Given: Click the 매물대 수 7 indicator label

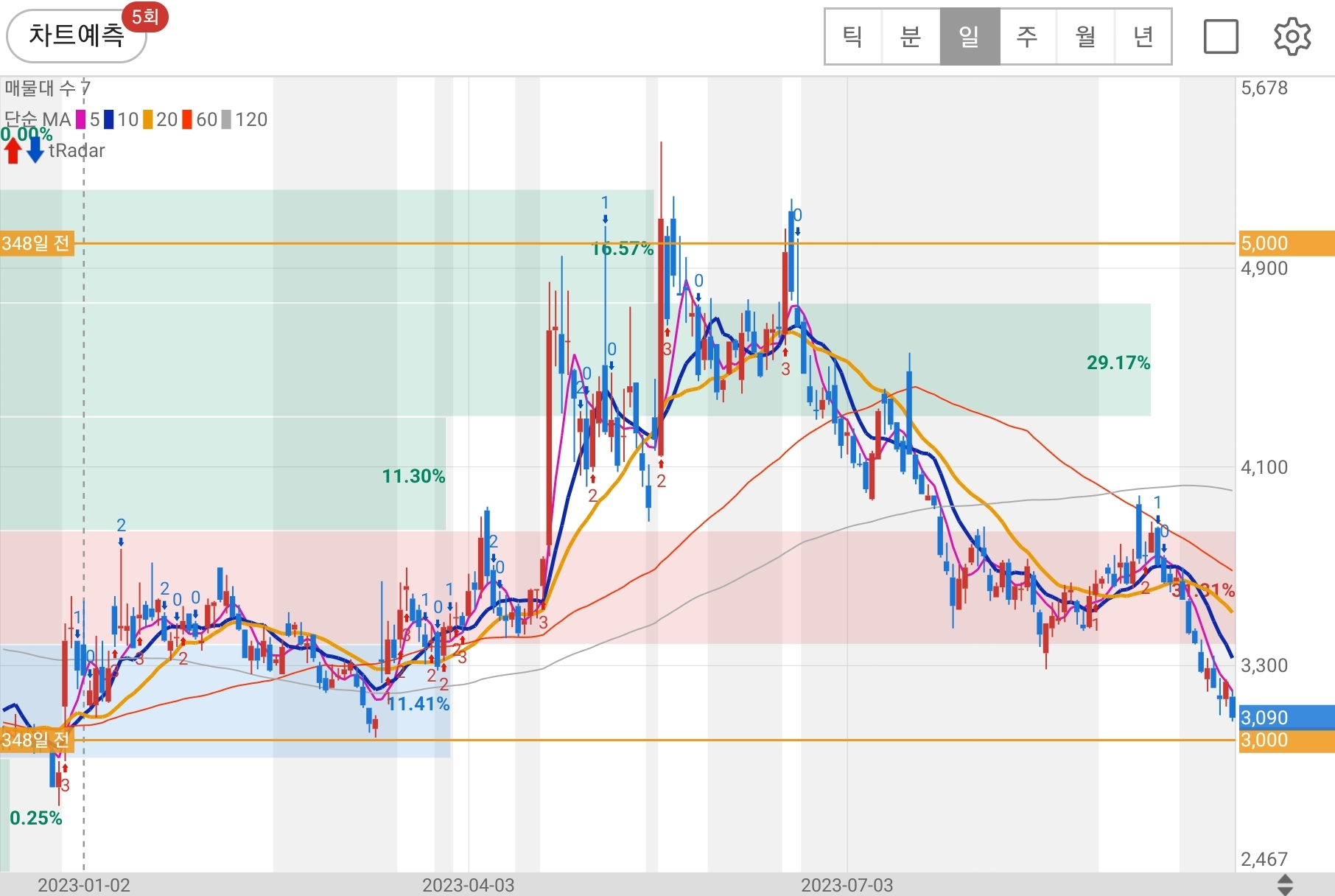Looking at the screenshot, I should (47, 88).
